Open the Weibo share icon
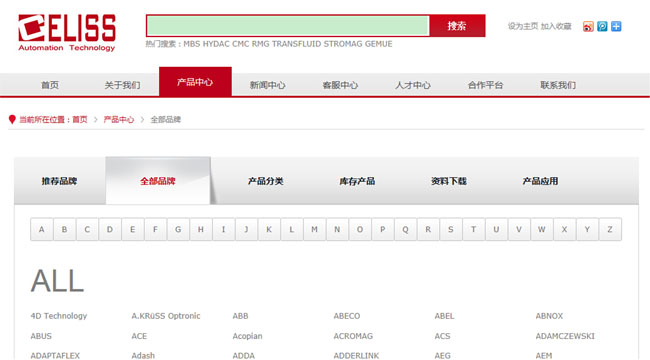 588,27
